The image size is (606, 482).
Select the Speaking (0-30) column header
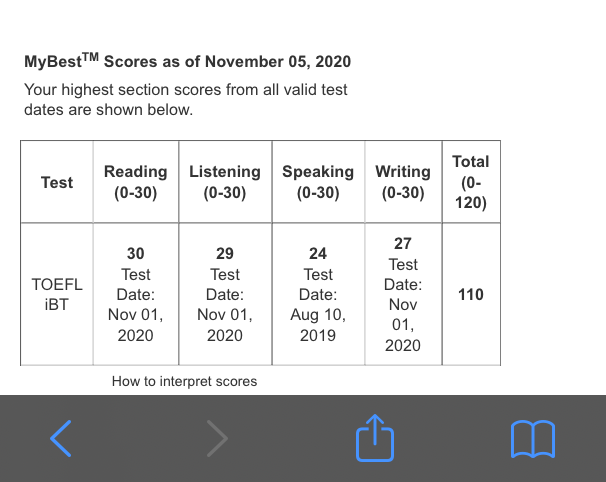tap(318, 182)
